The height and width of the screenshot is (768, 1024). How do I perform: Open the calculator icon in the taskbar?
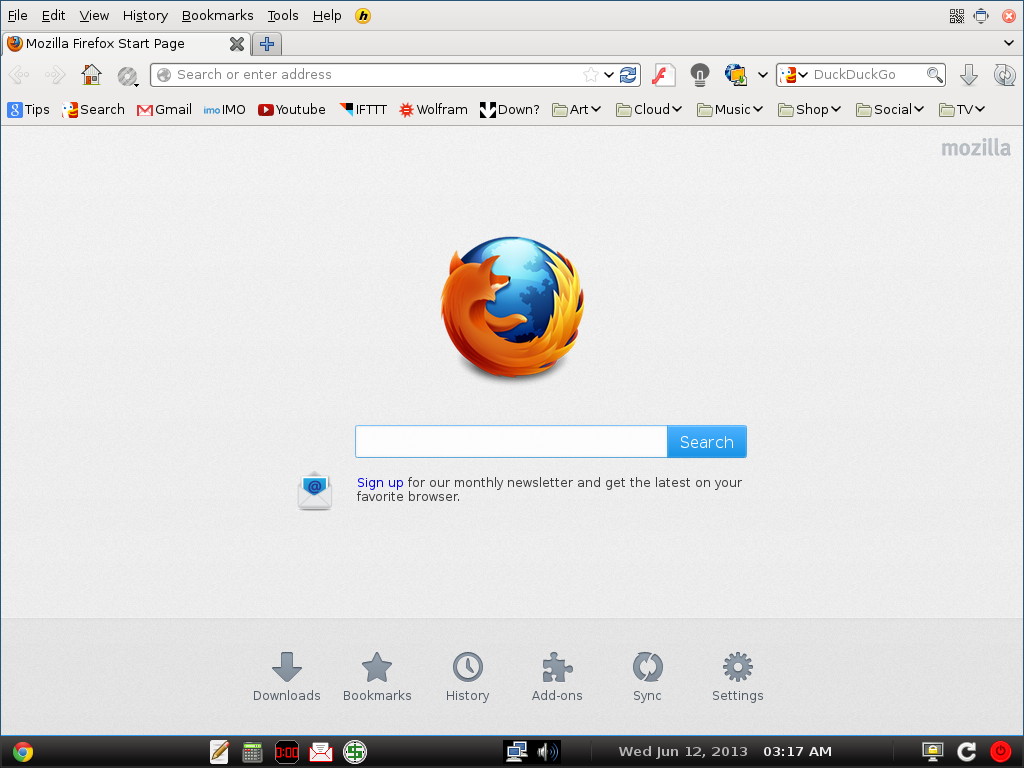point(252,752)
